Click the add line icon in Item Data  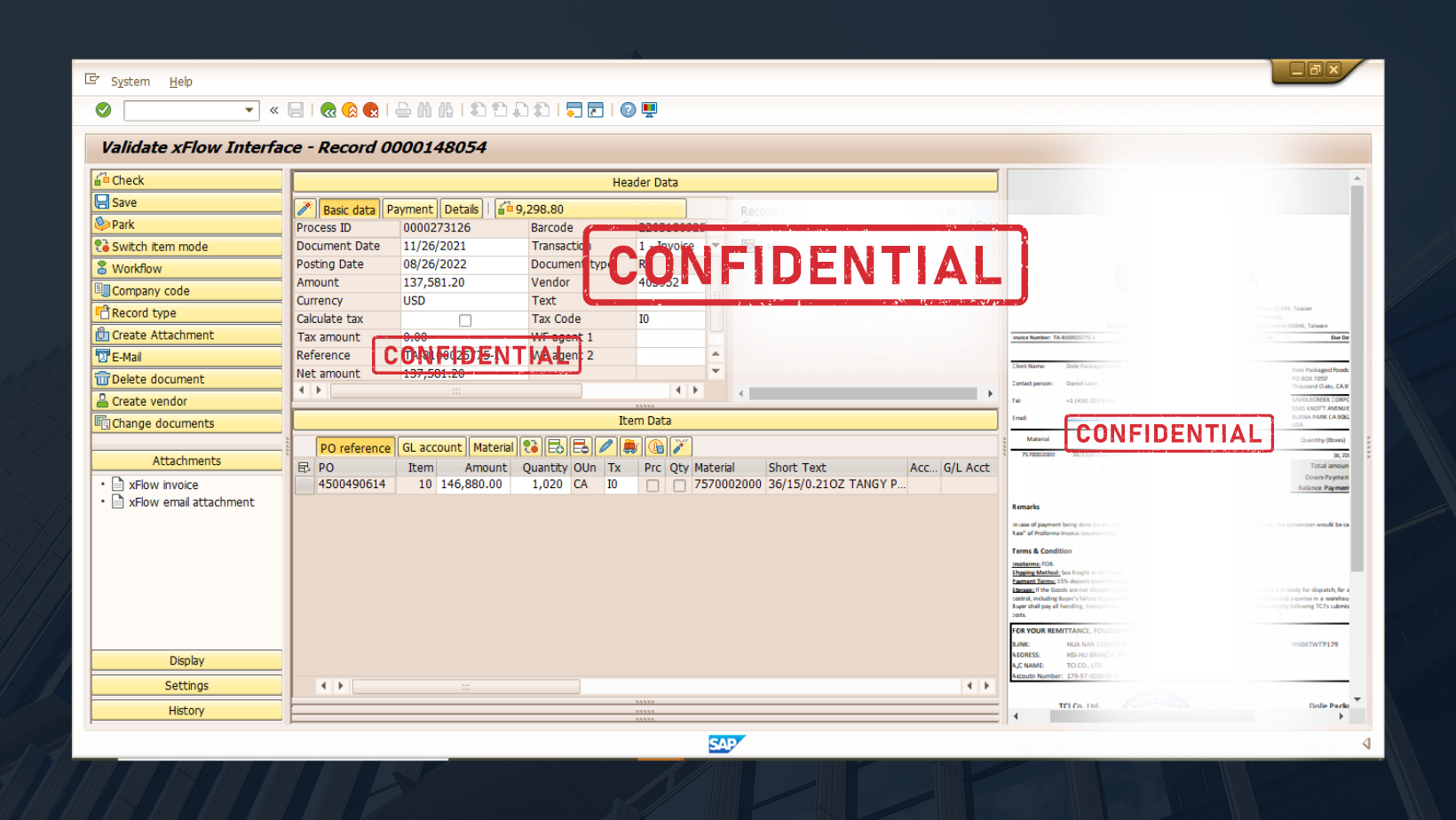[x=556, y=446]
